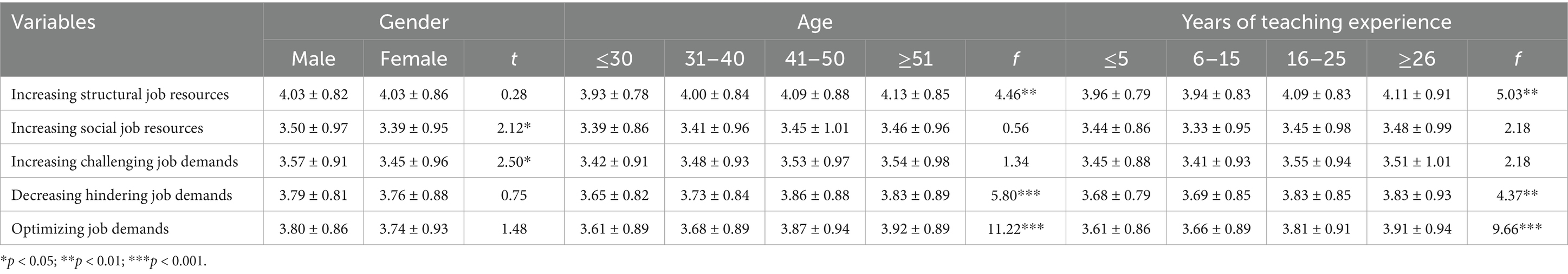
Task: Click the 11.22*** value cell
Action: pyautogui.click(x=1015, y=229)
